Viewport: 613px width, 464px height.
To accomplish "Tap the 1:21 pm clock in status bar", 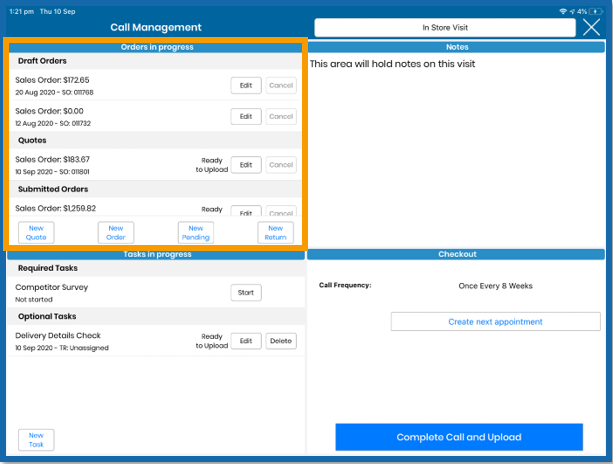I will (x=21, y=12).
